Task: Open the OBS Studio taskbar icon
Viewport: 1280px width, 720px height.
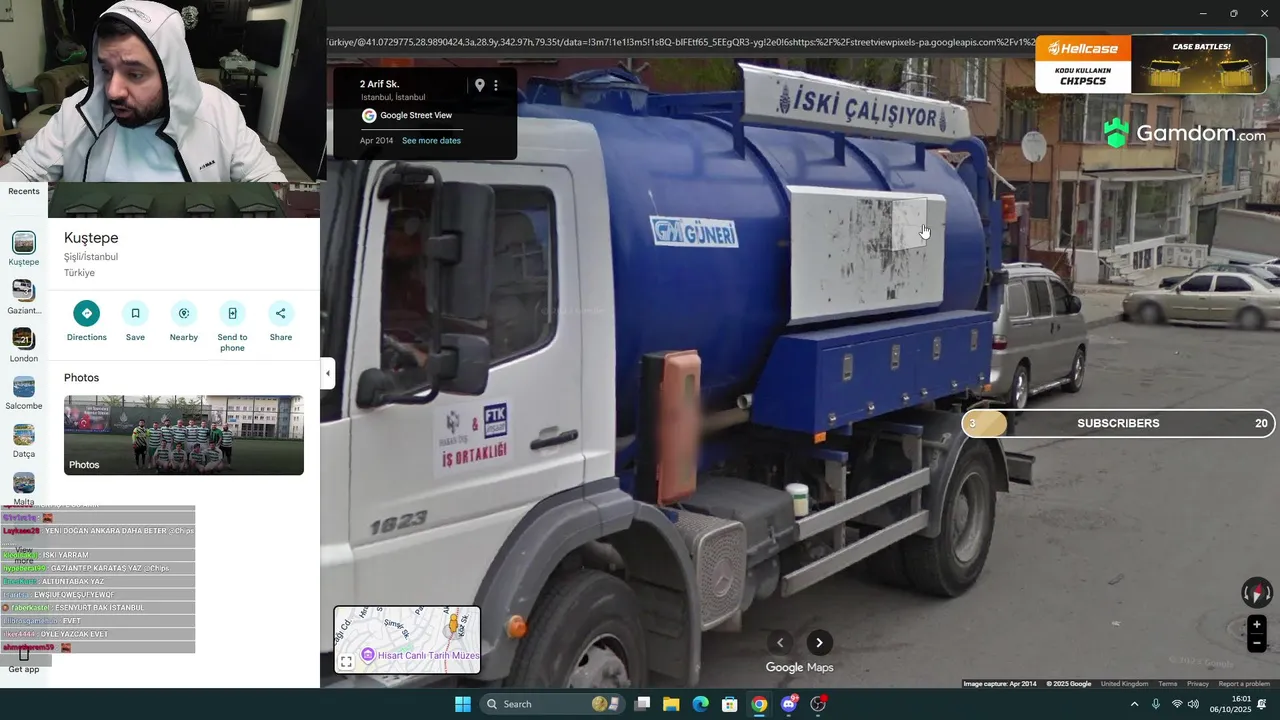Action: [x=818, y=704]
